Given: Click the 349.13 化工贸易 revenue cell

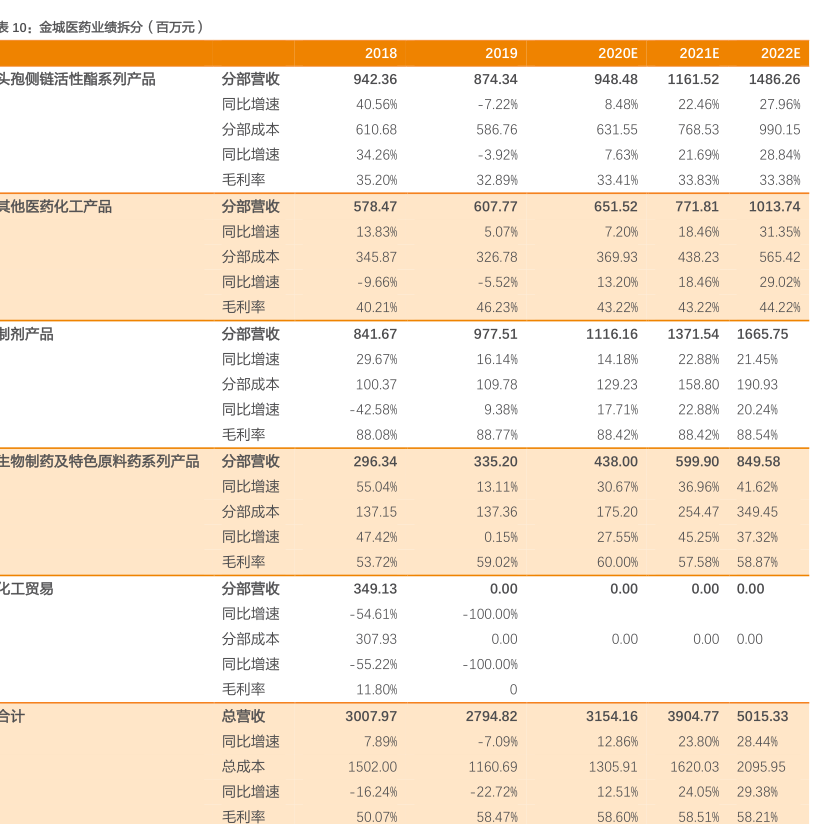Looking at the screenshot, I should tap(375, 589).
